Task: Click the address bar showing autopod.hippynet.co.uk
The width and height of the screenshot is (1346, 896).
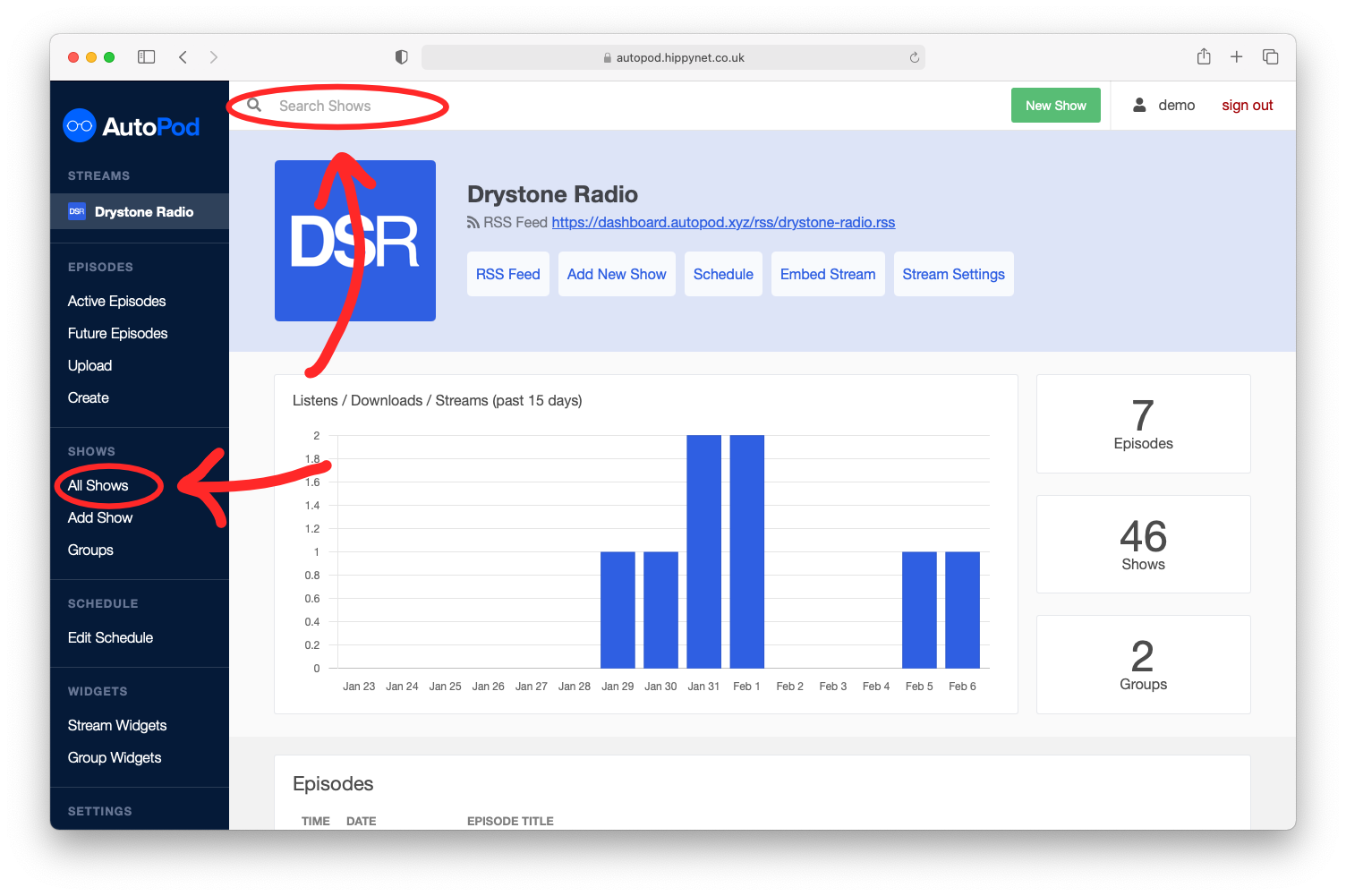Action: pos(673,57)
